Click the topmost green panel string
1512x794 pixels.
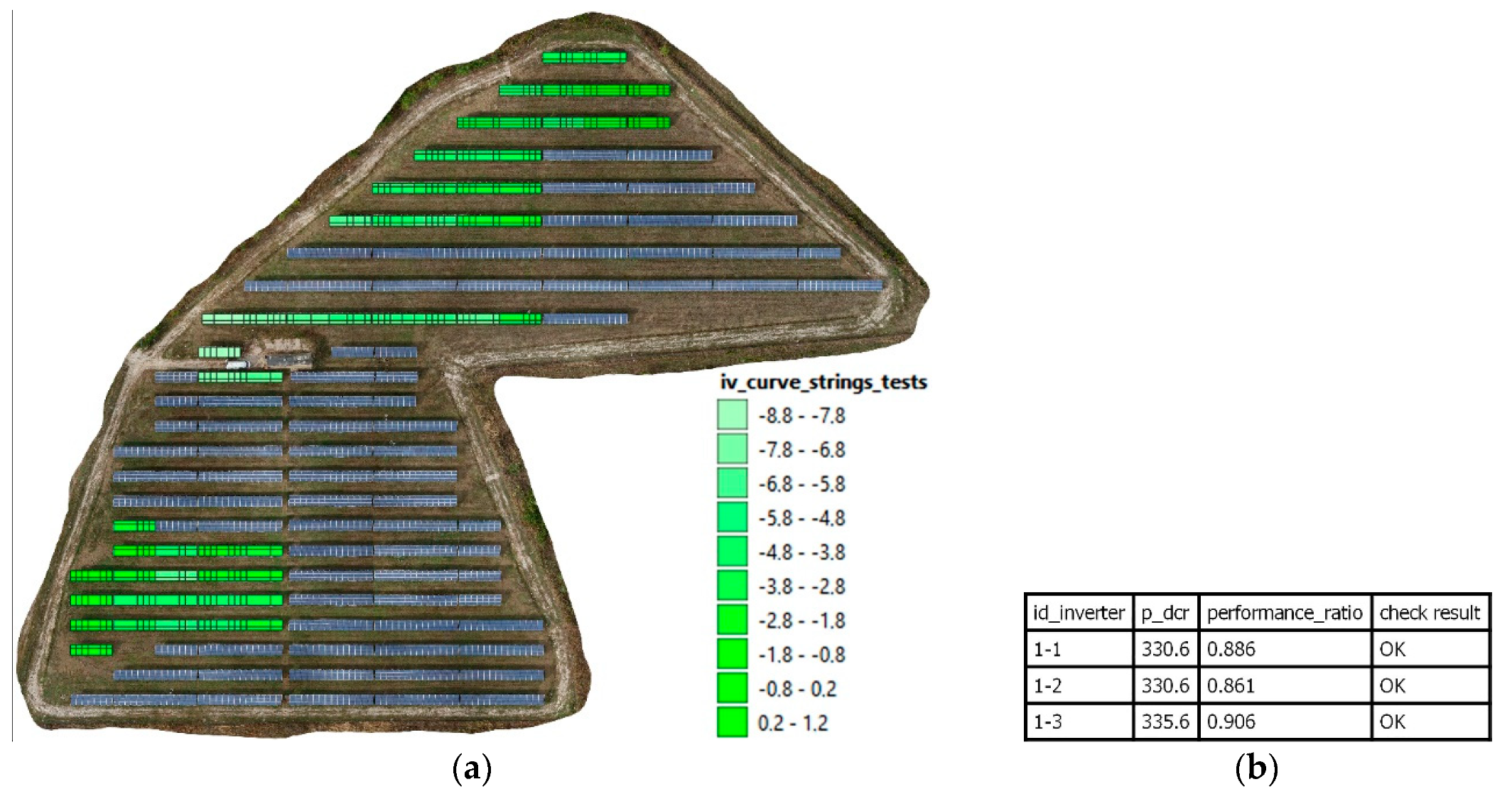click(584, 58)
